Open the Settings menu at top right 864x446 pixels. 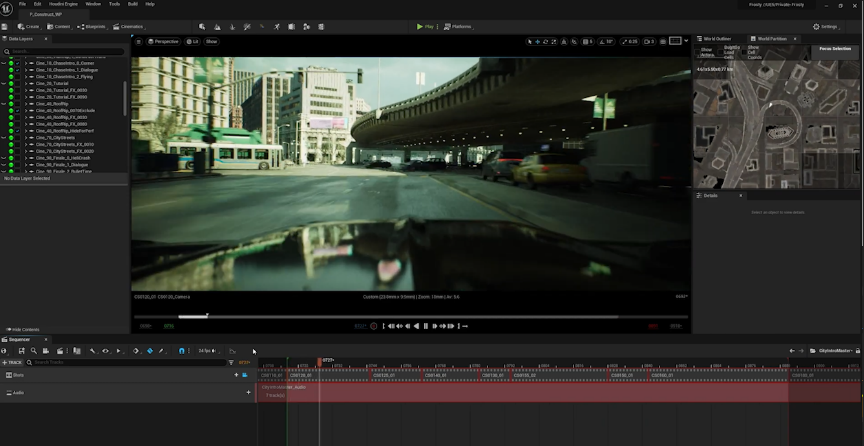(825, 26)
